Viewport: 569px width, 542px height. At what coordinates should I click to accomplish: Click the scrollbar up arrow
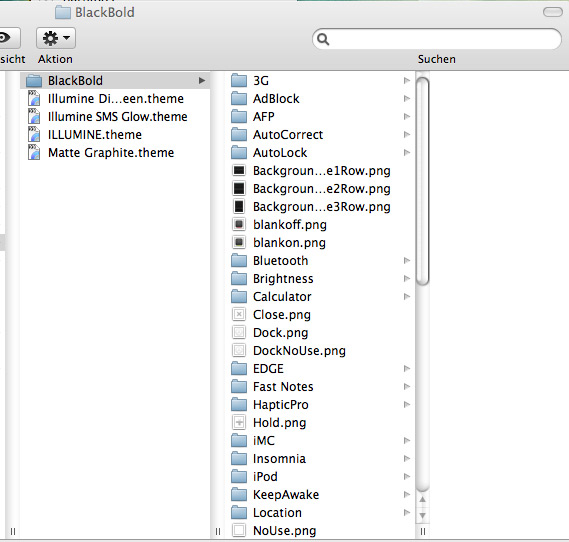[x=422, y=500]
